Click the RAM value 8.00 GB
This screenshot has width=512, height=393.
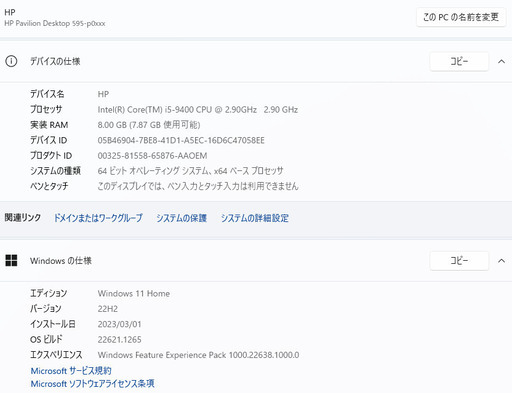click(x=149, y=125)
